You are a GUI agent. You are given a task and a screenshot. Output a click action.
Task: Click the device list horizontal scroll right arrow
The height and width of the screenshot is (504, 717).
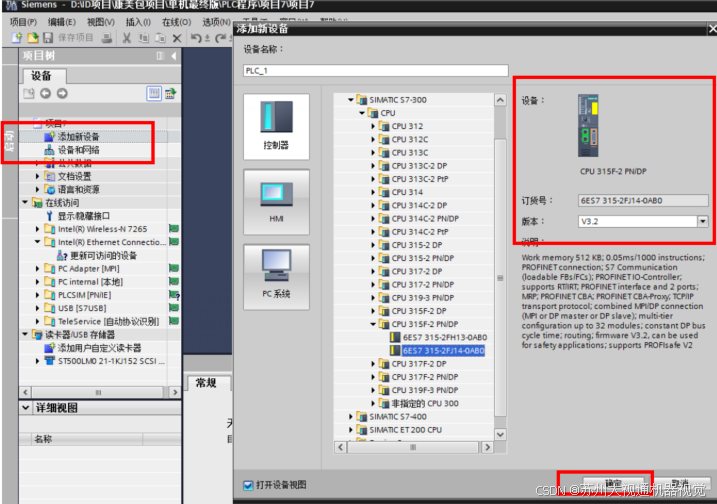pyautogui.click(x=487, y=447)
